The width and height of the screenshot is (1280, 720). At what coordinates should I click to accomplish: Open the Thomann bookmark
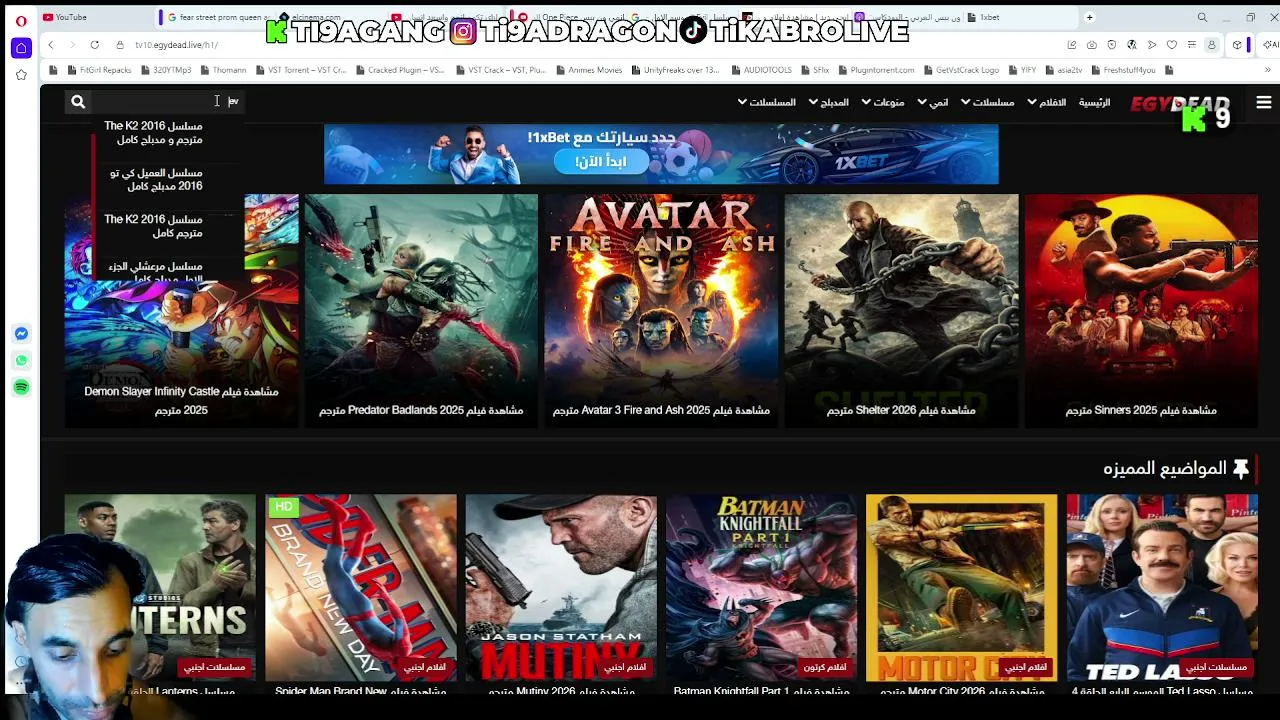click(x=223, y=70)
